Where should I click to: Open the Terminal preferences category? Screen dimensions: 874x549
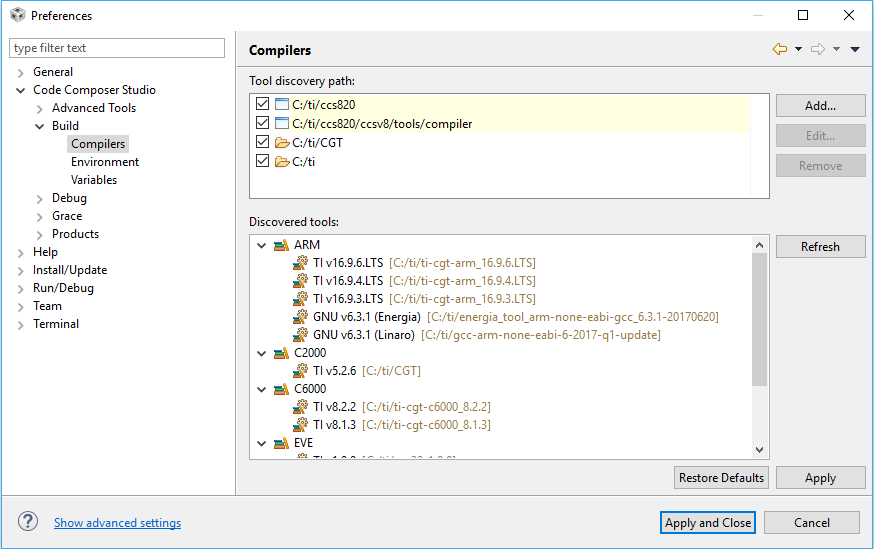pos(56,324)
